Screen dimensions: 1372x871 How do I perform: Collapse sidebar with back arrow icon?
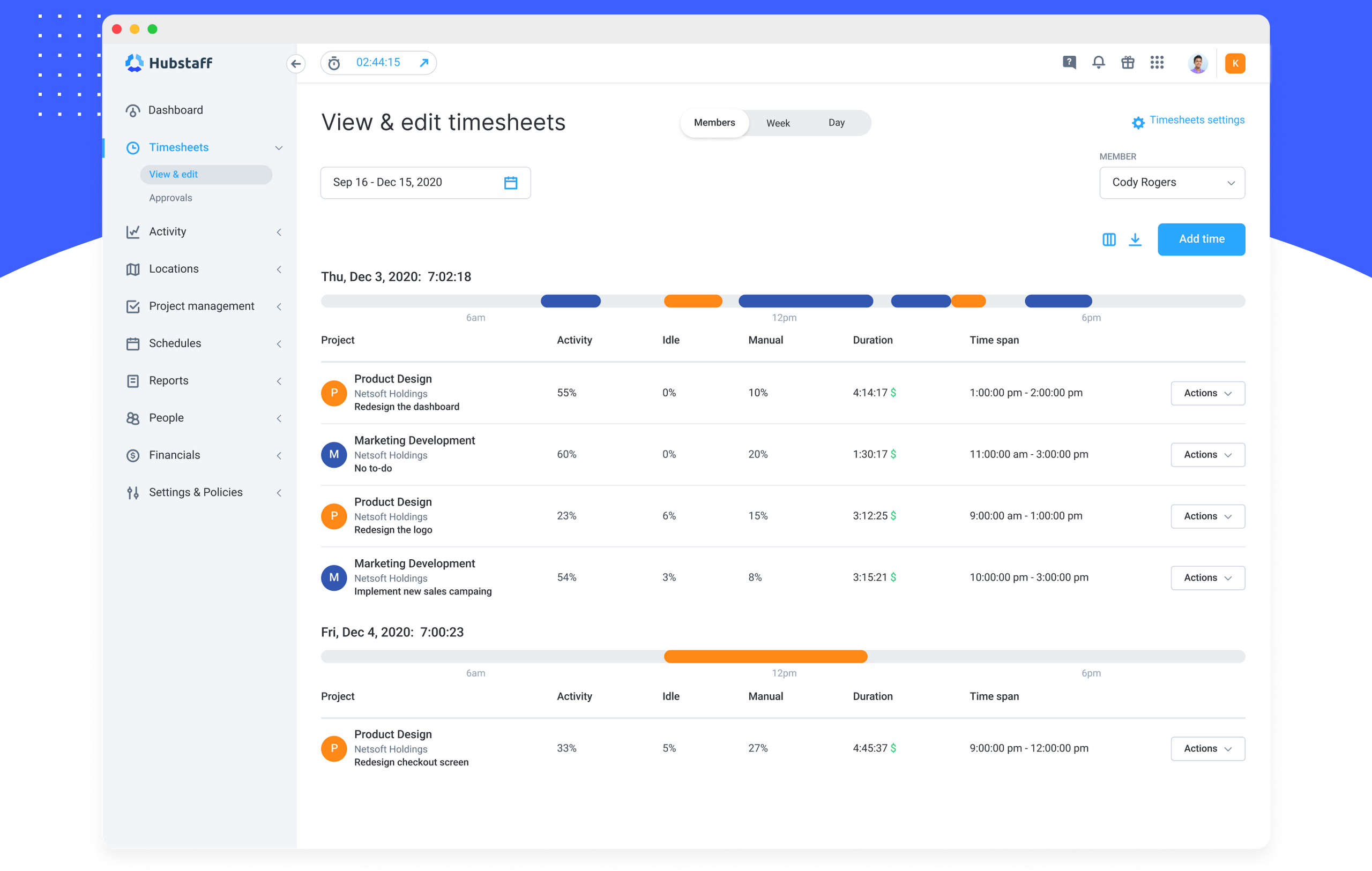pos(296,63)
